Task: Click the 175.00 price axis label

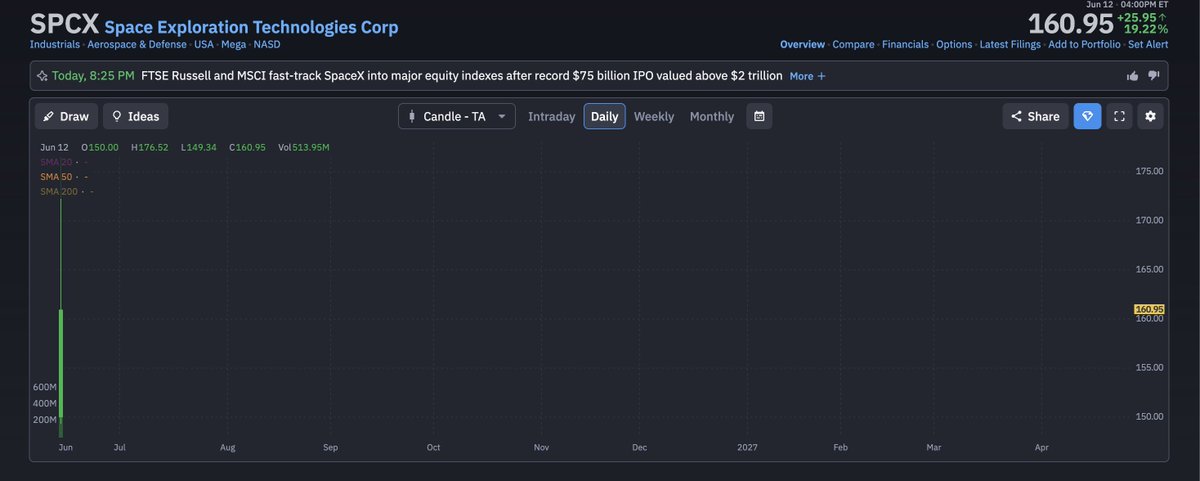Action: [x=1150, y=171]
